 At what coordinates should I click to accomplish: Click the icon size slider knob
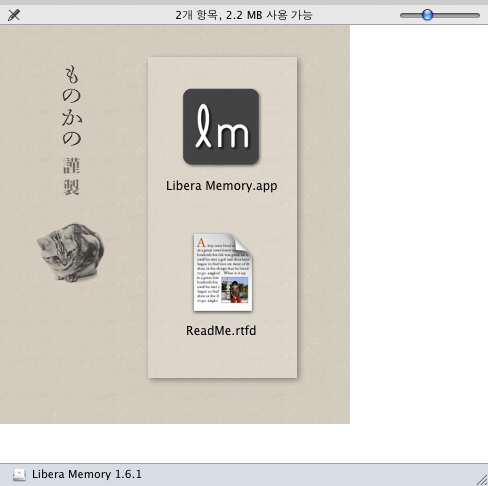coord(427,15)
